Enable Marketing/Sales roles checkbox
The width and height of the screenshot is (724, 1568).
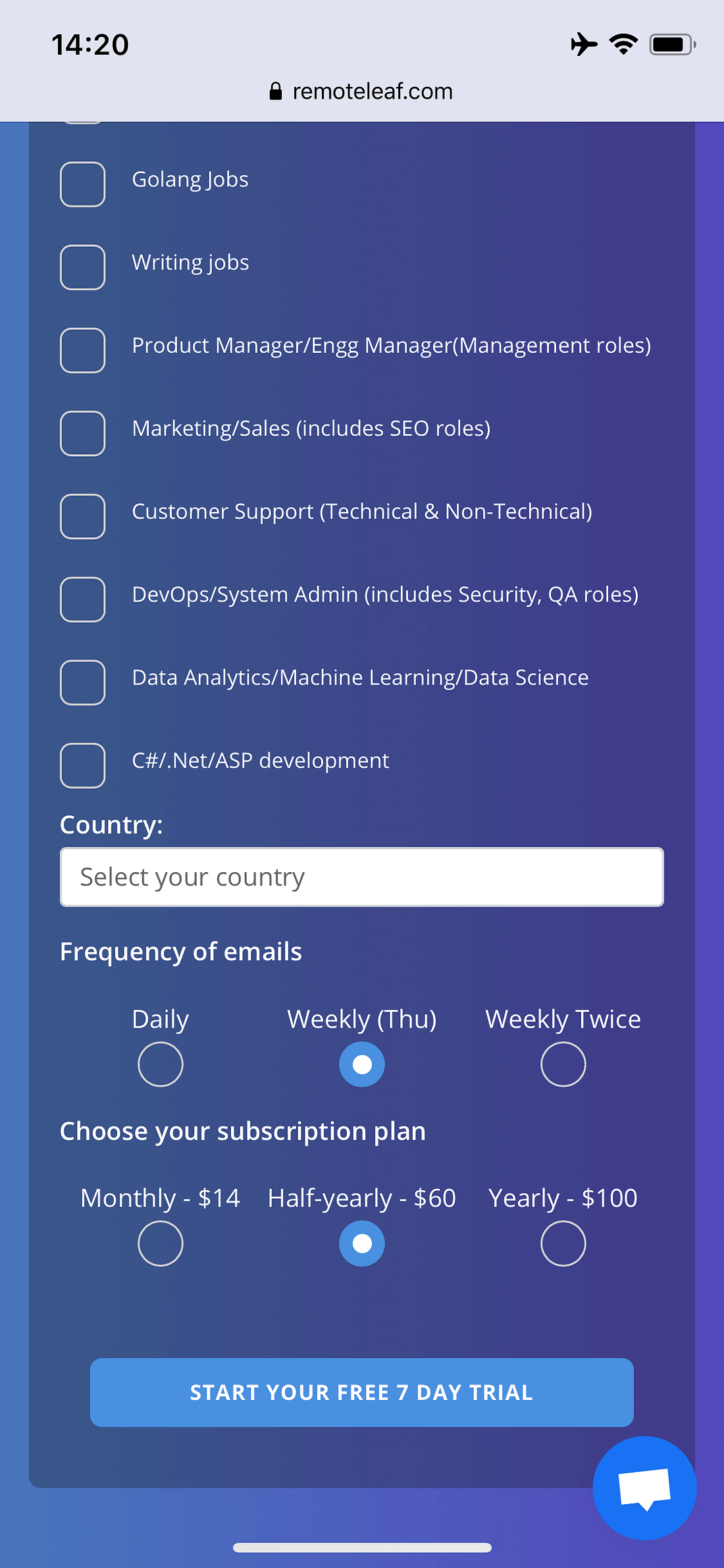click(x=83, y=433)
